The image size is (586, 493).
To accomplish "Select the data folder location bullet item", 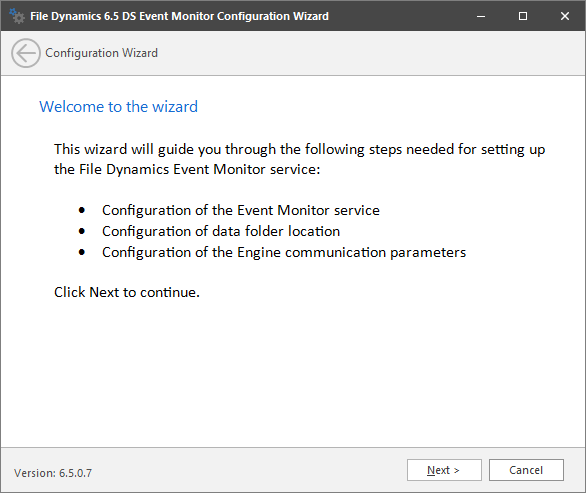I will 221,231.
